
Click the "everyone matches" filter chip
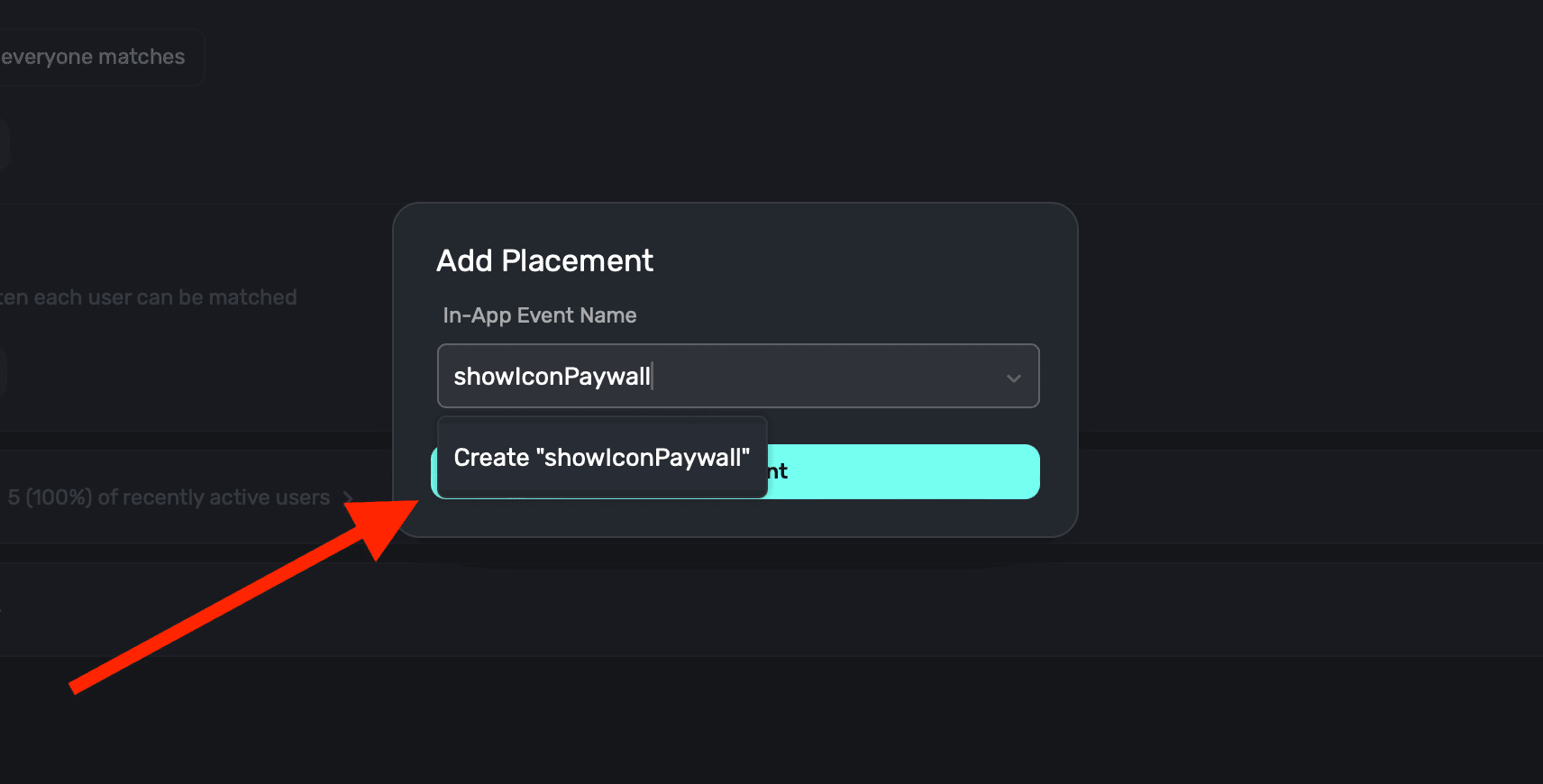tap(94, 57)
